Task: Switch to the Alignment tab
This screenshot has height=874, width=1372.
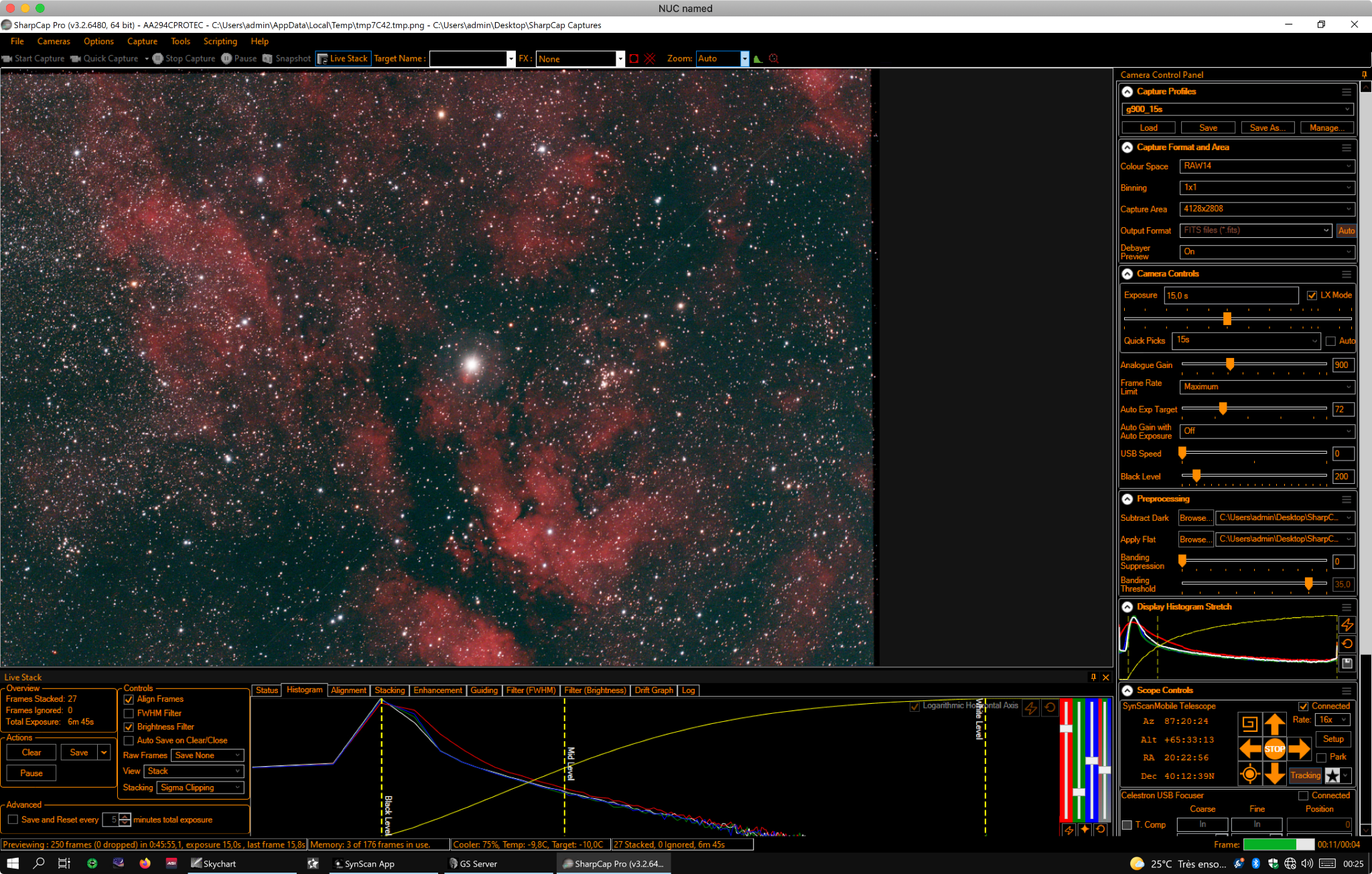Action: tap(348, 690)
